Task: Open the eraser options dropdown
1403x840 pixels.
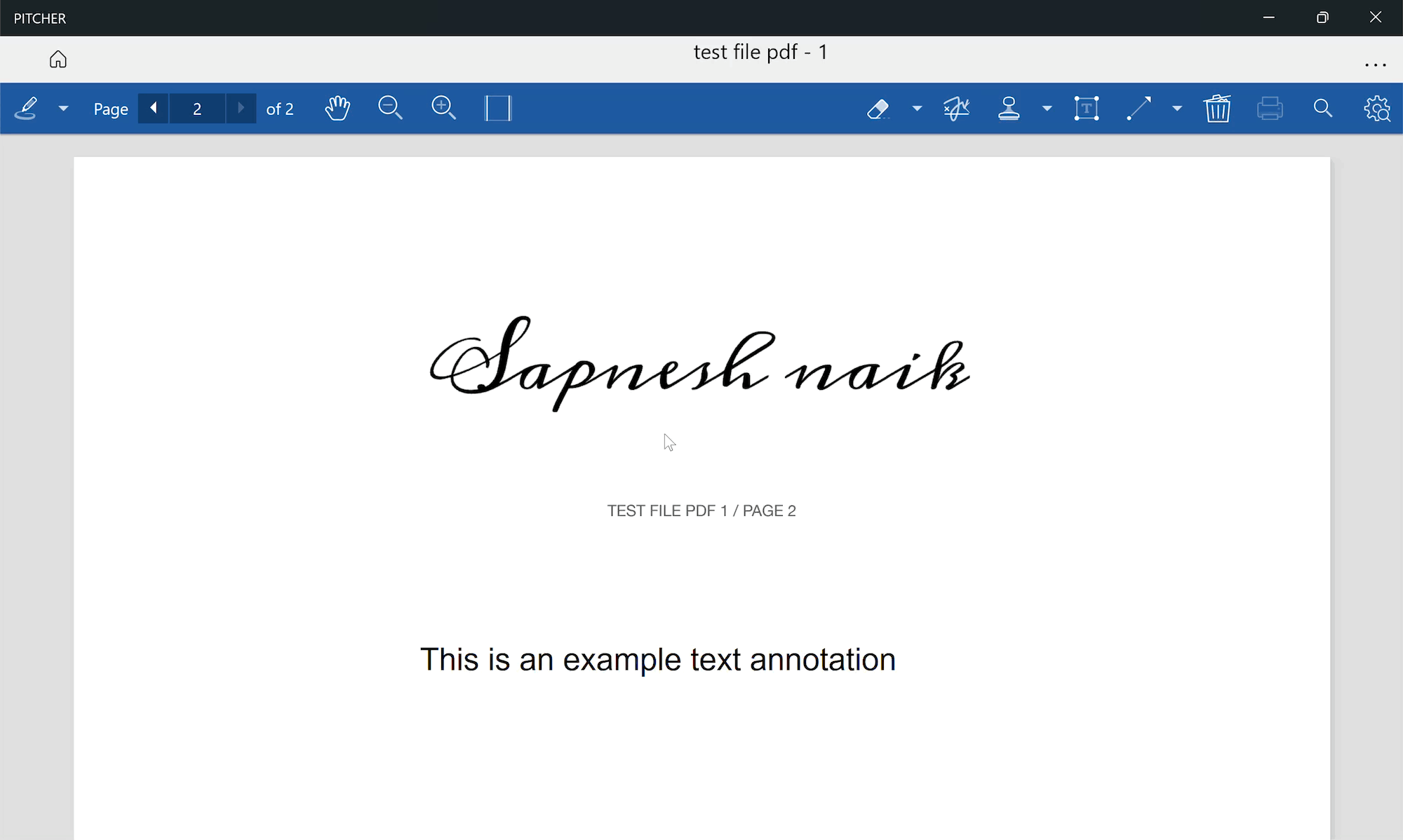Action: point(917,109)
